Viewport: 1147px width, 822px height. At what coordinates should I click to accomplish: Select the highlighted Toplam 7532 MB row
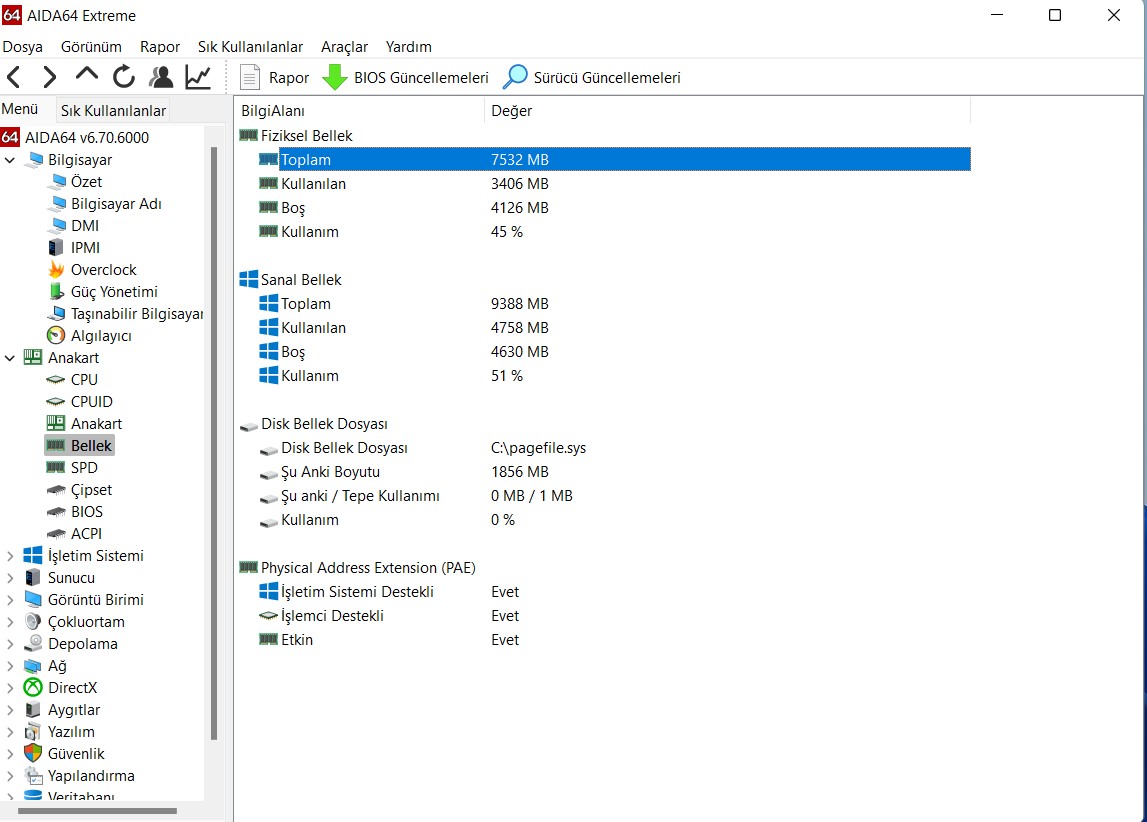click(x=614, y=159)
